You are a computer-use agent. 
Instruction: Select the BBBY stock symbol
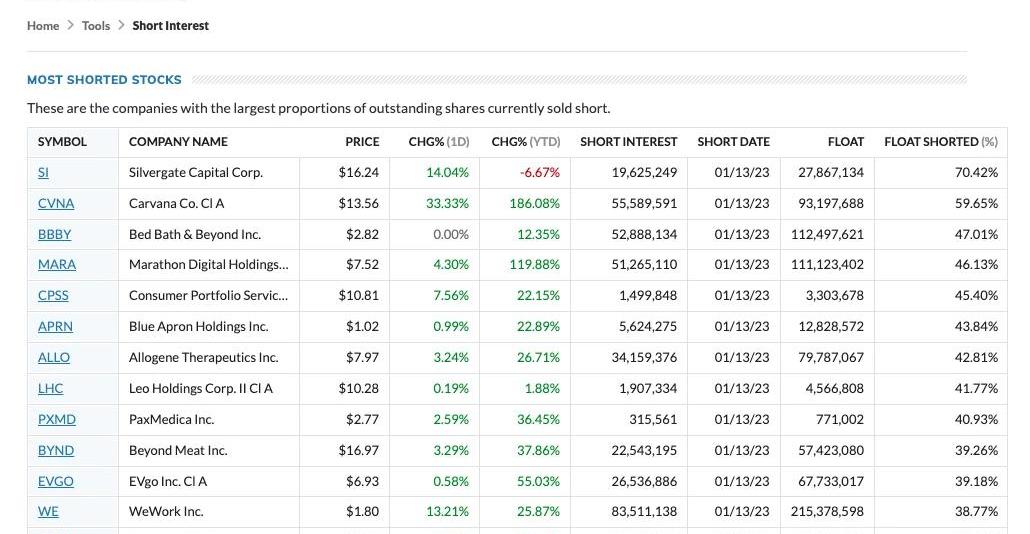tap(55, 235)
